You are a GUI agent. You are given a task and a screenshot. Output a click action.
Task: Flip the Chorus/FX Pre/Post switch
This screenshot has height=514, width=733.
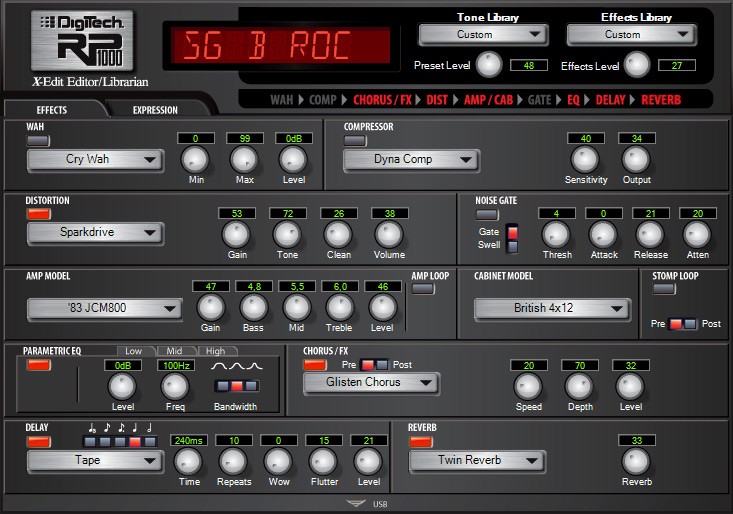pos(375,365)
